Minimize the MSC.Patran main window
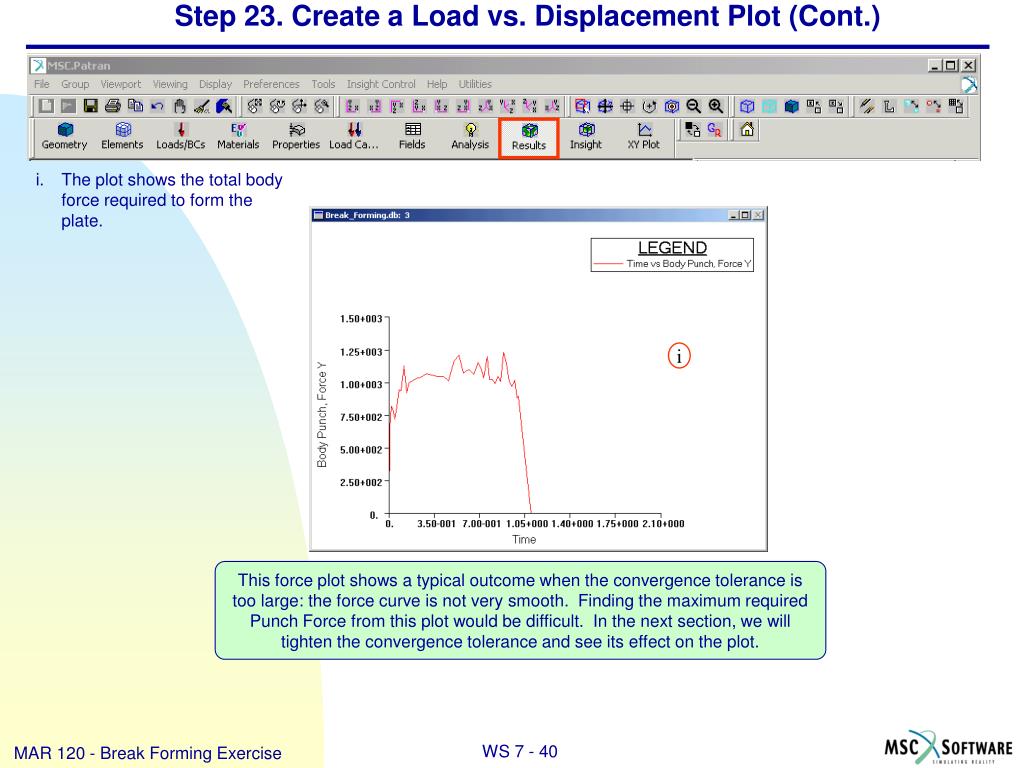Viewport: 1024px width, 768px height. click(x=935, y=65)
